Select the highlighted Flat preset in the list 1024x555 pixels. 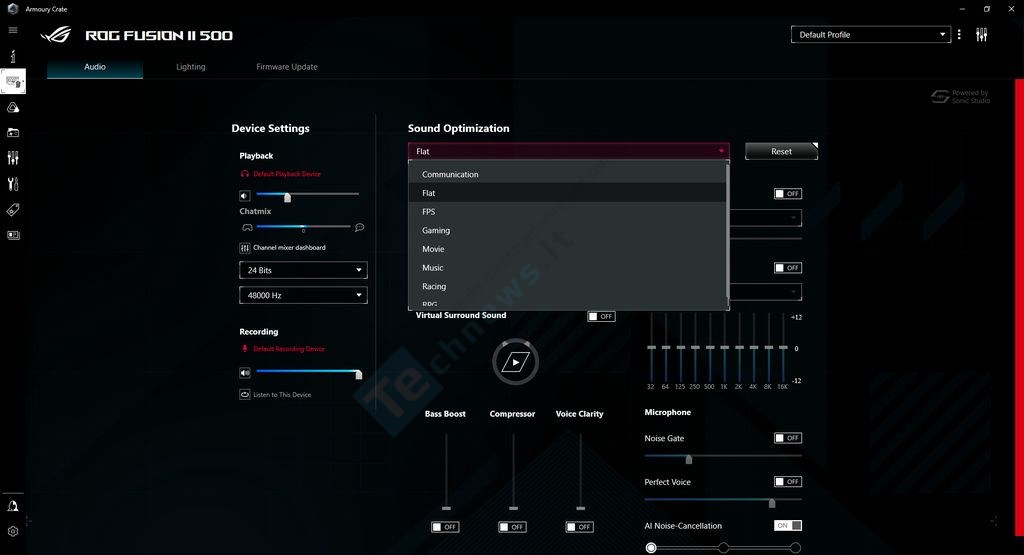pyautogui.click(x=567, y=193)
